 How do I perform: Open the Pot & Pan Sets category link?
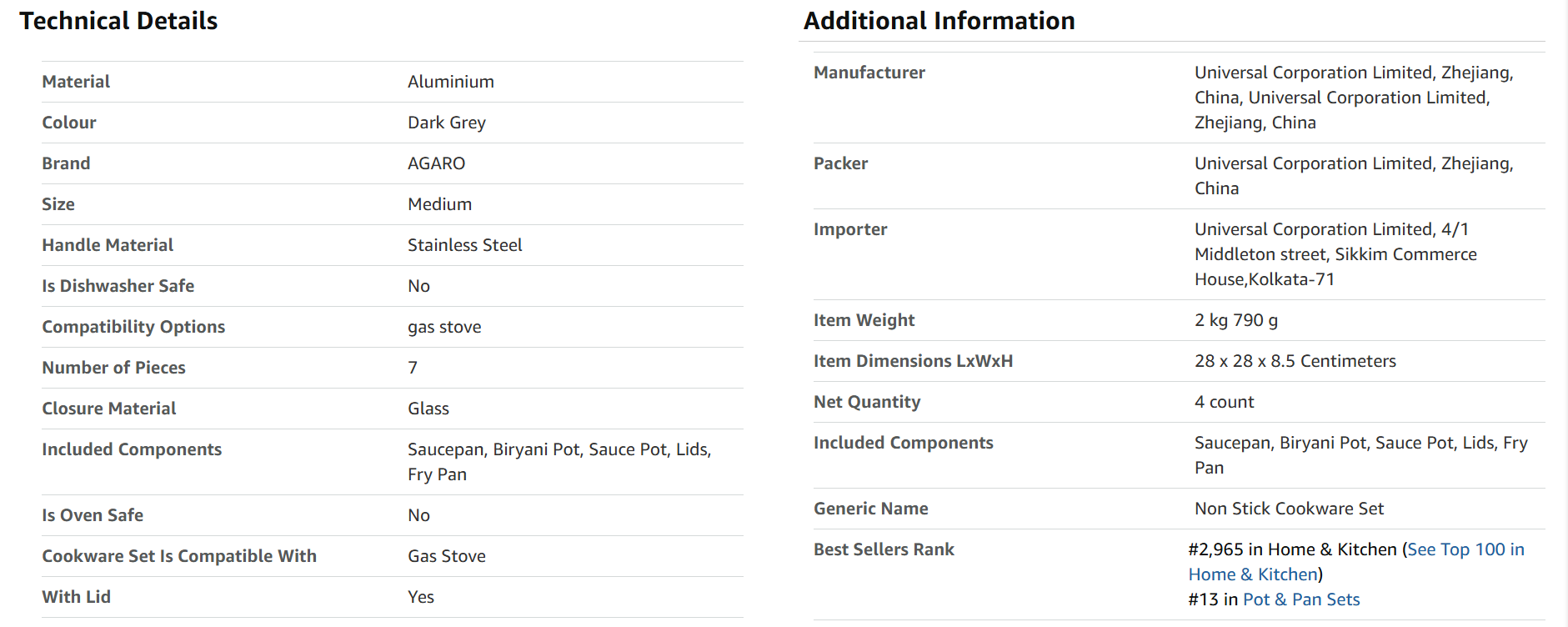point(1301,599)
